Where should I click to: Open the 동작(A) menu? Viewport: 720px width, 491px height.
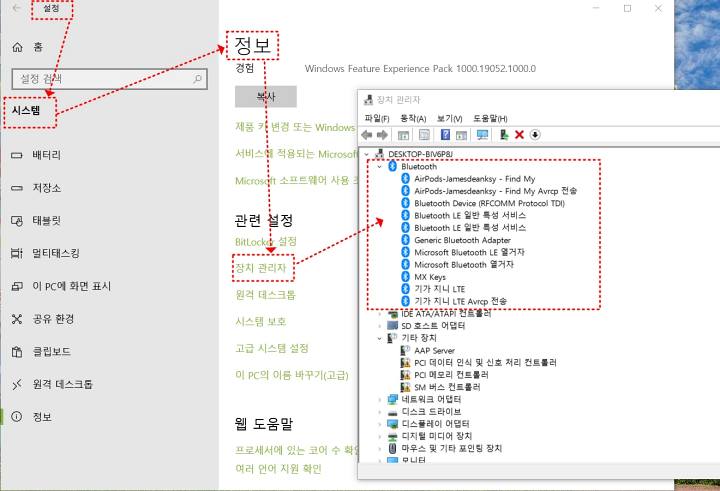click(x=413, y=119)
